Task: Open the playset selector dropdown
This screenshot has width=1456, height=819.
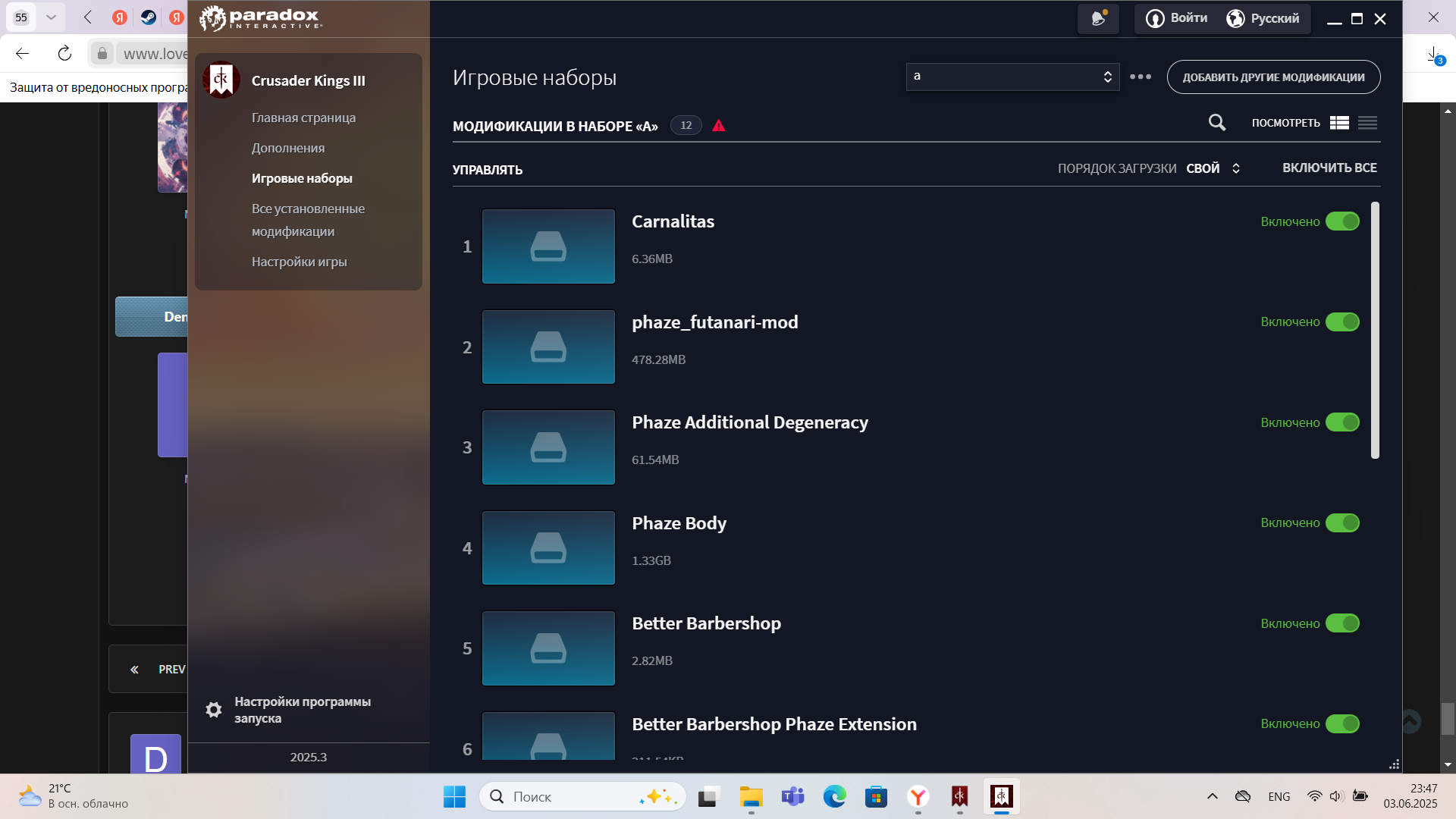Action: pos(1012,76)
